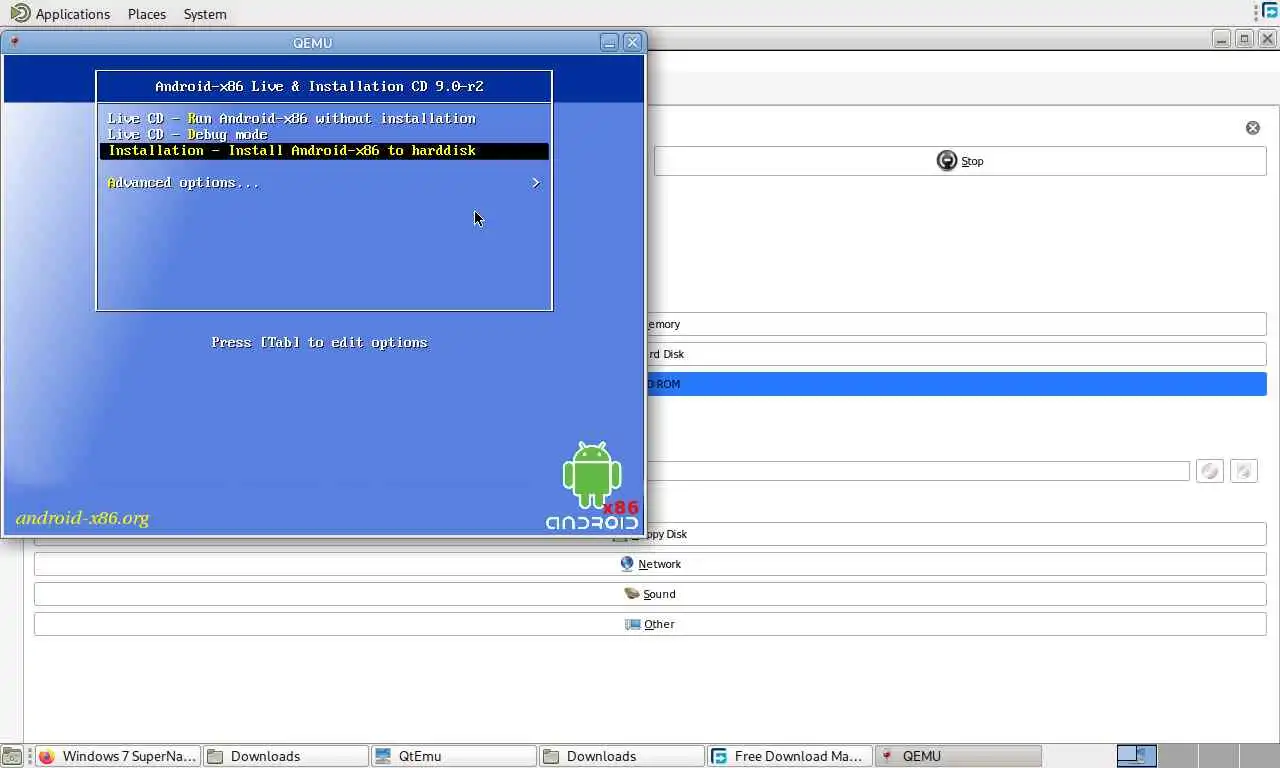Click the android-x86.org text in QEMU
Viewport: 1280px width, 768px height.
point(82,519)
